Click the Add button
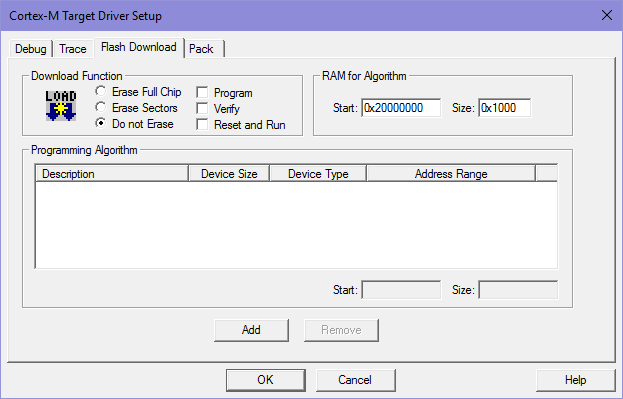Screen dimensions: 623x399 pos(251,330)
